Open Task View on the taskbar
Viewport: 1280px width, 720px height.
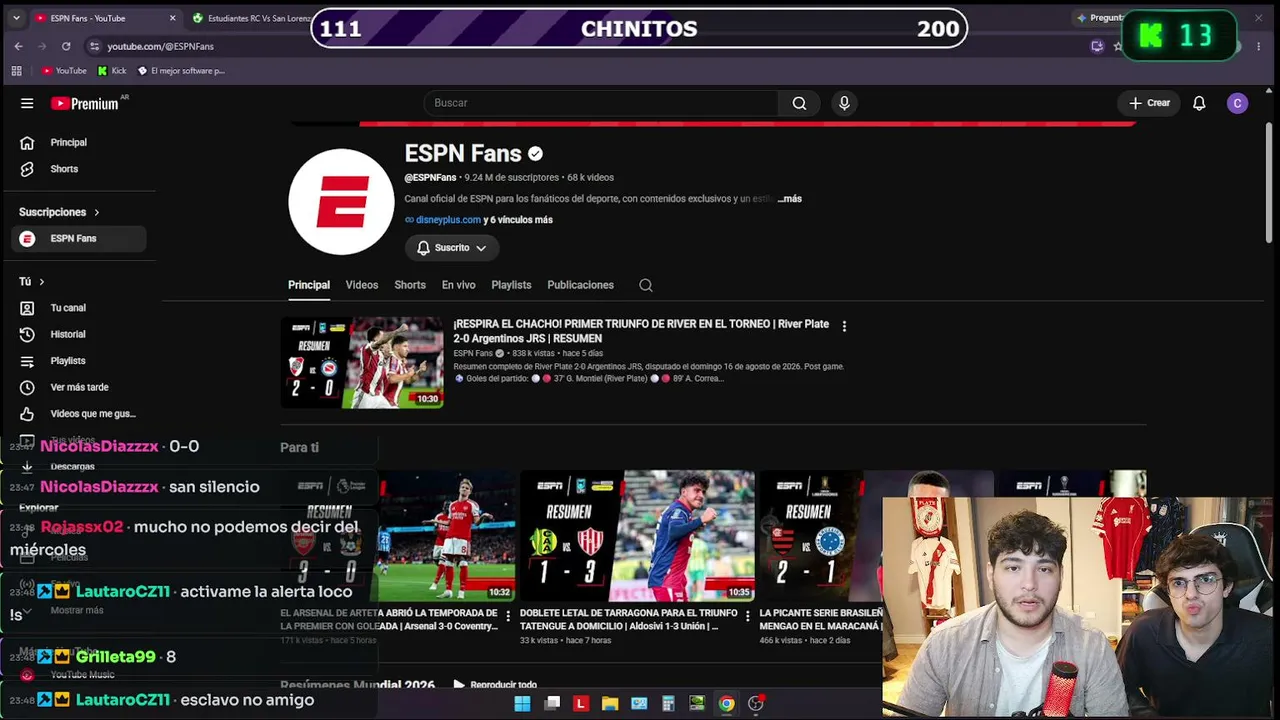[551, 704]
